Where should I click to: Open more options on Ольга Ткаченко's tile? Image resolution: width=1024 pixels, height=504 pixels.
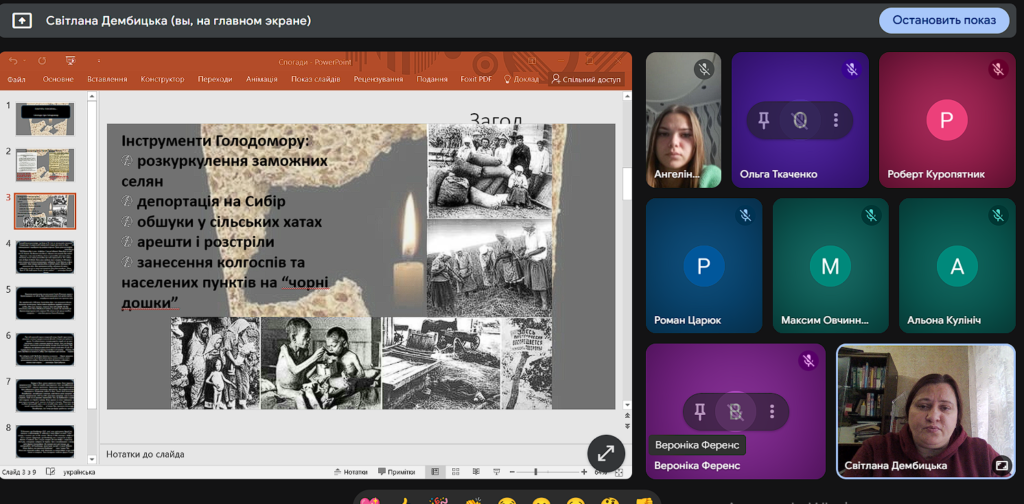click(836, 121)
